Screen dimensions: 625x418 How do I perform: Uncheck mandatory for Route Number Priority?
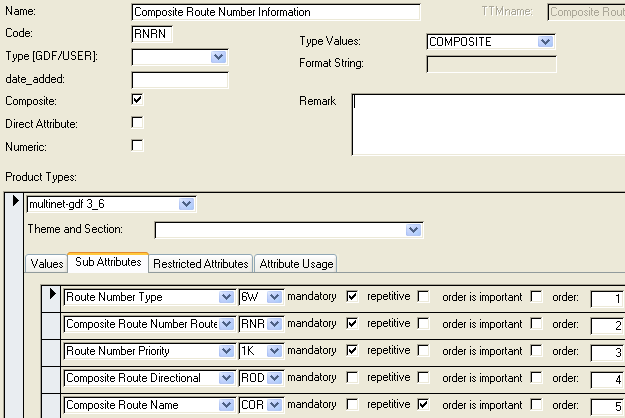(x=352, y=350)
